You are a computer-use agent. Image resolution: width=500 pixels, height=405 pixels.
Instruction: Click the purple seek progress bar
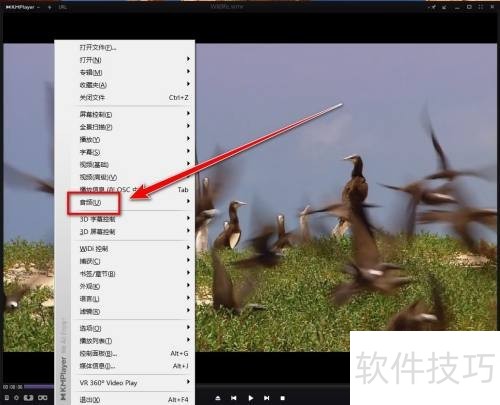39,387
